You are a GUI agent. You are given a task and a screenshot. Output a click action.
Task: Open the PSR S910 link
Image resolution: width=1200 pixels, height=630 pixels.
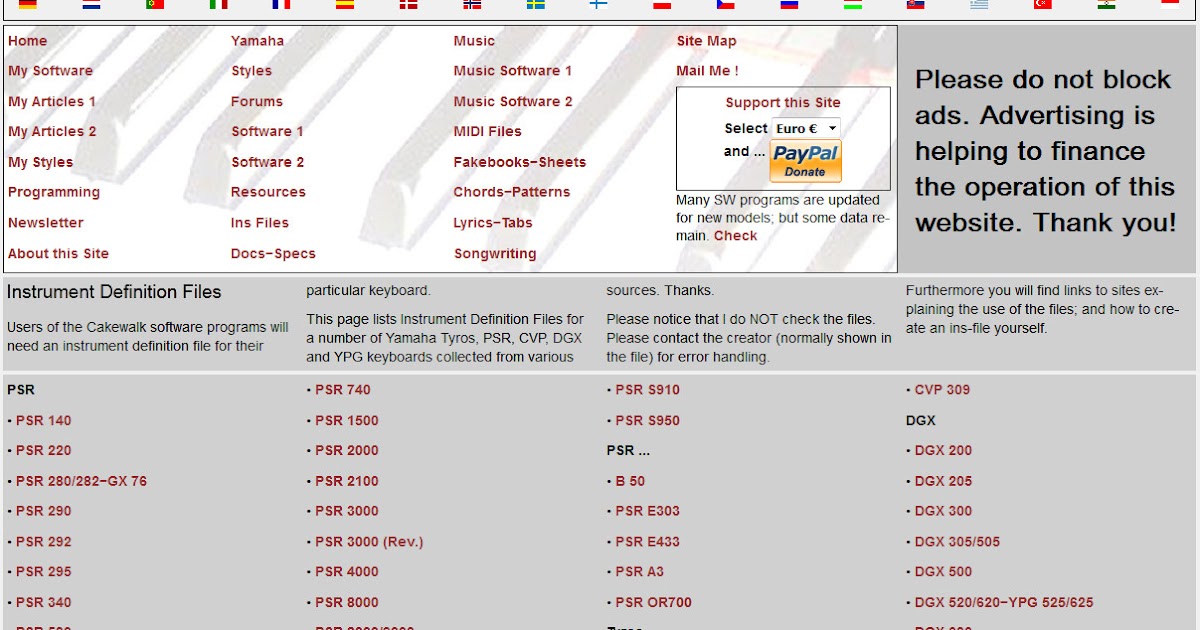[x=648, y=390]
